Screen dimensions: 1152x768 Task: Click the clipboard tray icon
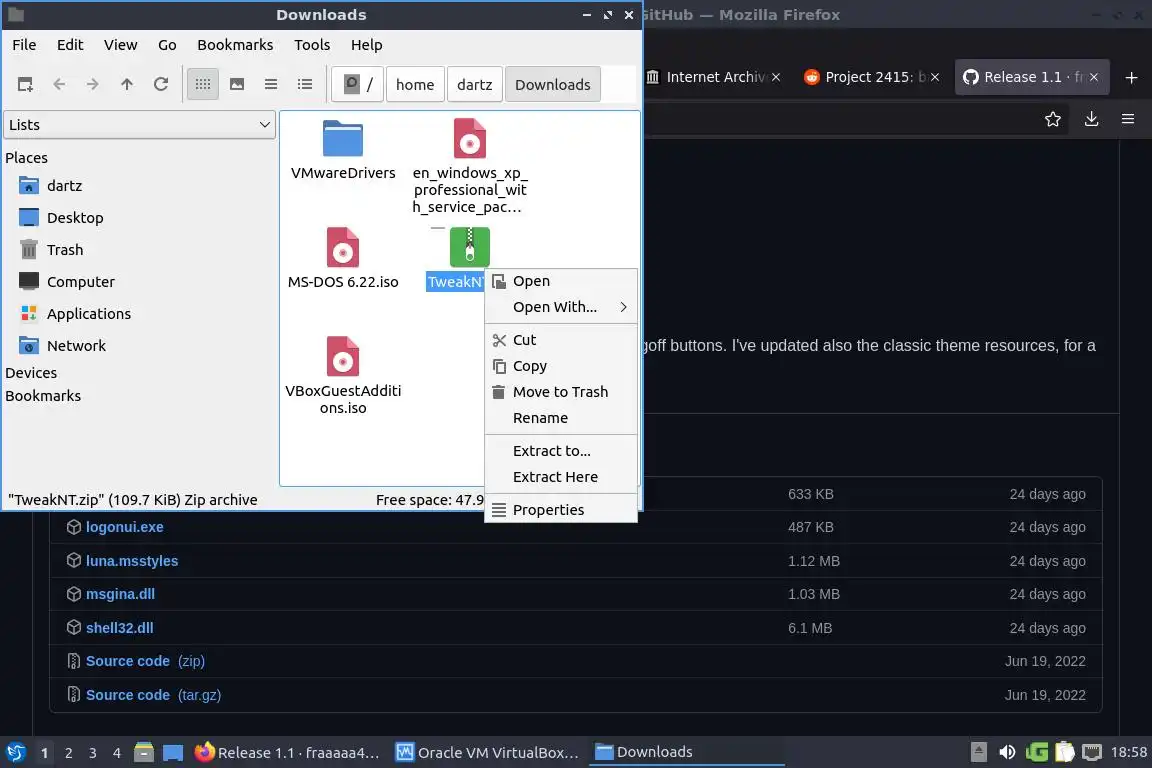tap(1065, 752)
